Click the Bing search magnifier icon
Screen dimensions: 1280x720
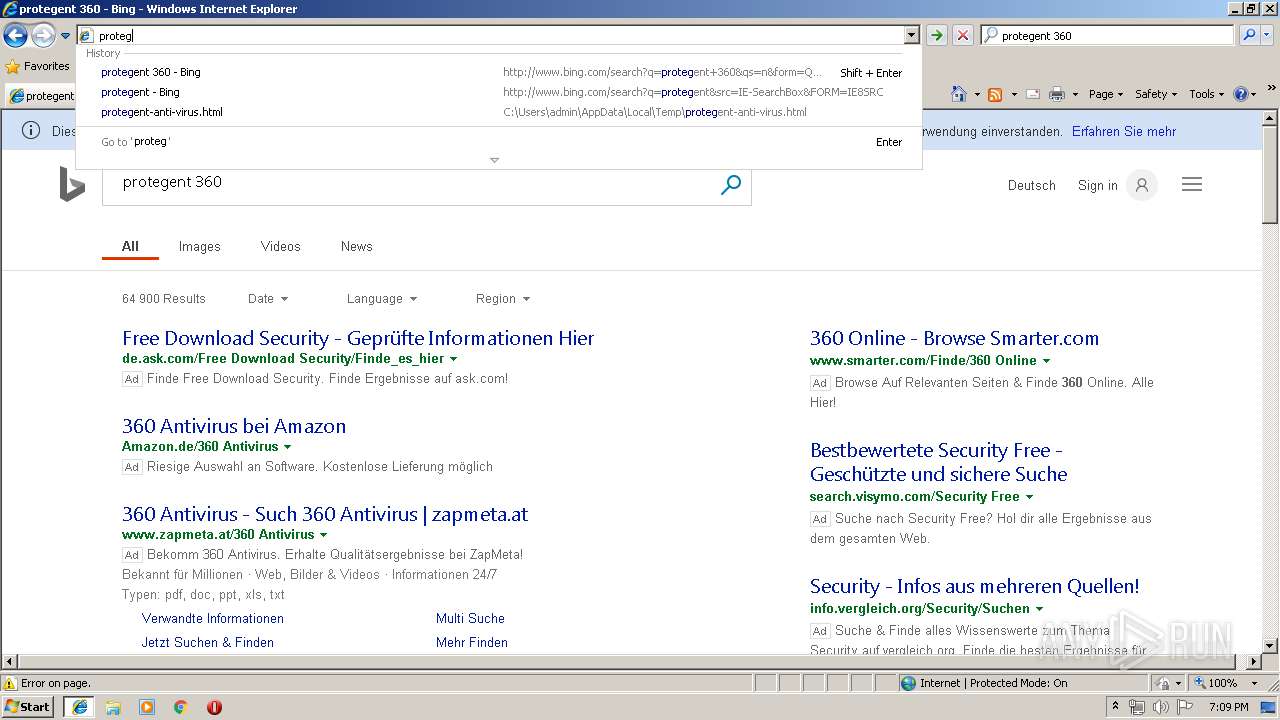tap(731, 184)
